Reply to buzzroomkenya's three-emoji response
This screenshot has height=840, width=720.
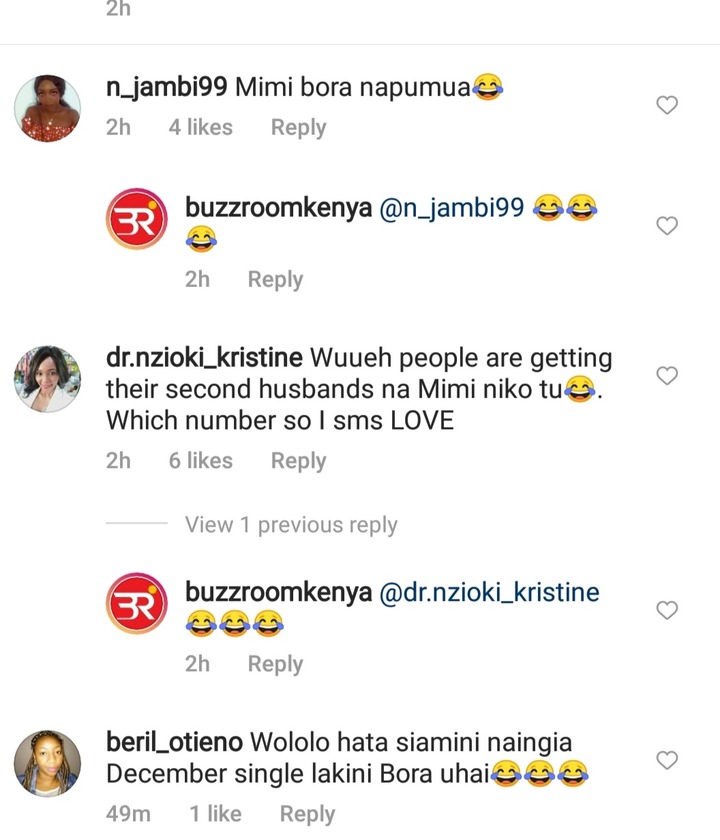275,664
